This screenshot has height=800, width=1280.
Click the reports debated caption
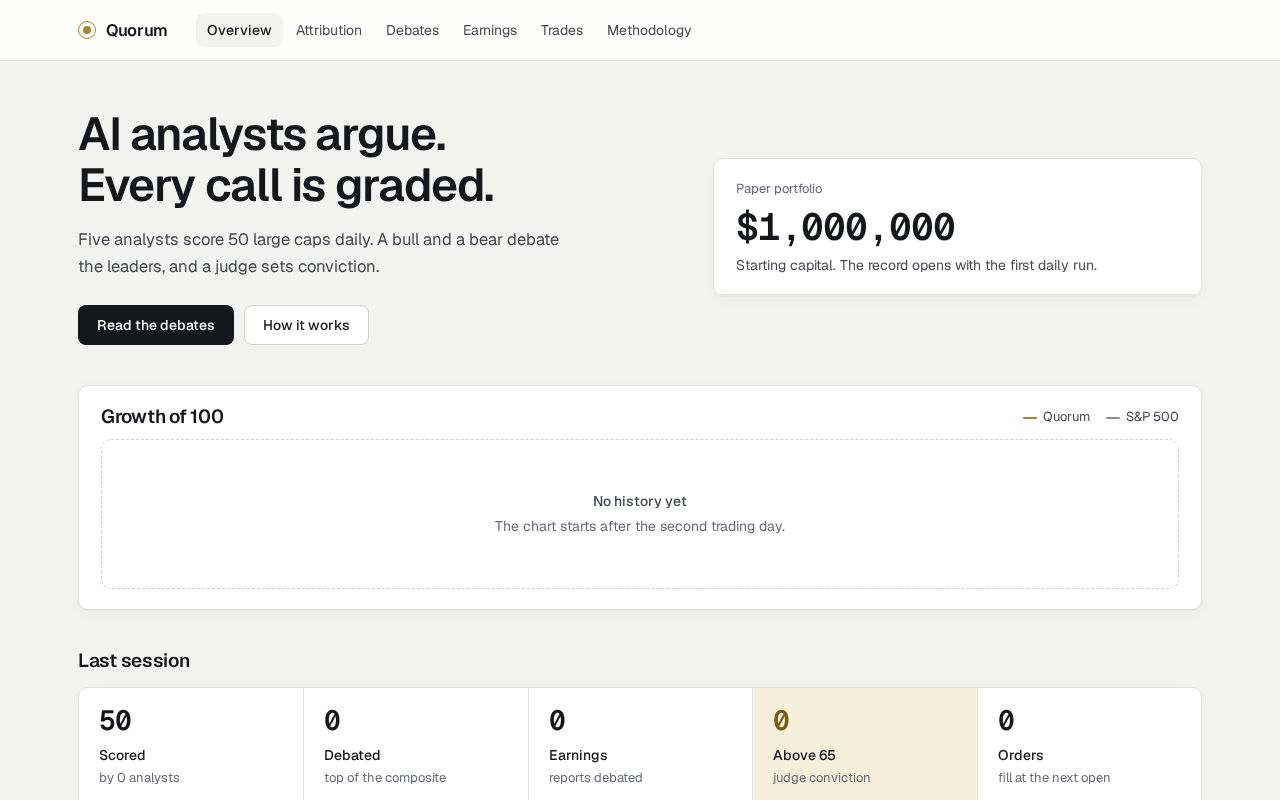(x=596, y=778)
